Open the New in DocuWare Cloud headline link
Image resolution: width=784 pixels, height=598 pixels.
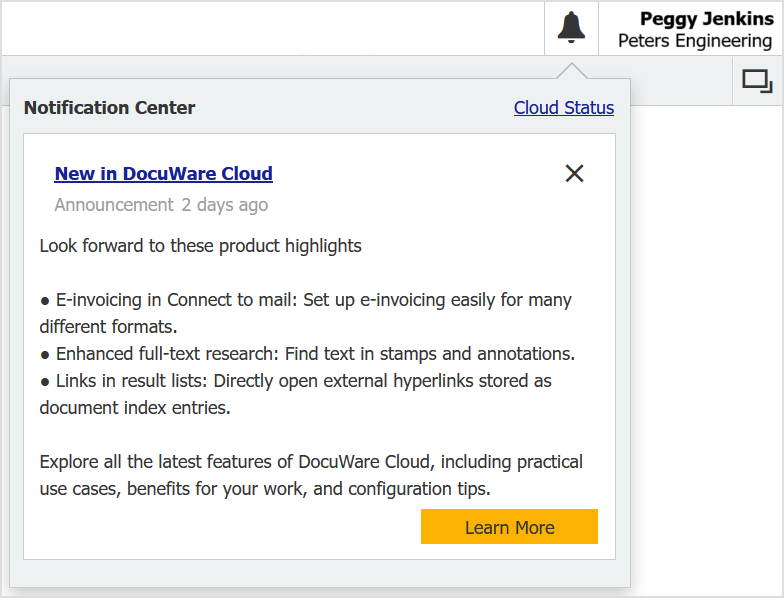pyautogui.click(x=163, y=173)
